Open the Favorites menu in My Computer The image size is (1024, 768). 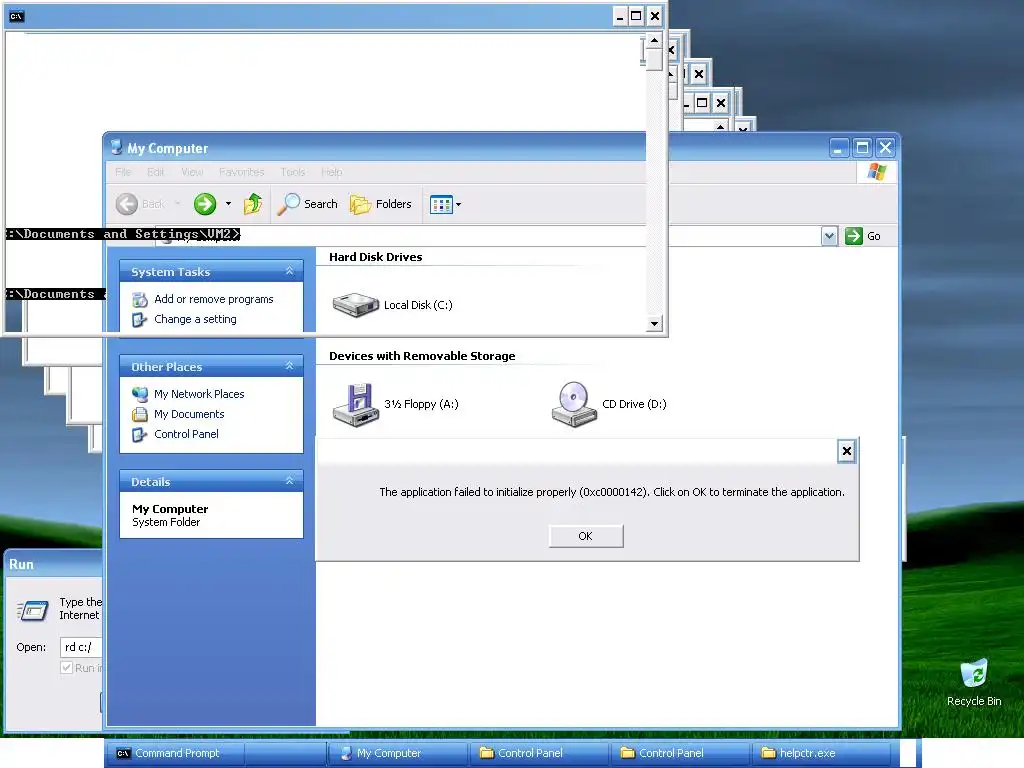pos(242,172)
